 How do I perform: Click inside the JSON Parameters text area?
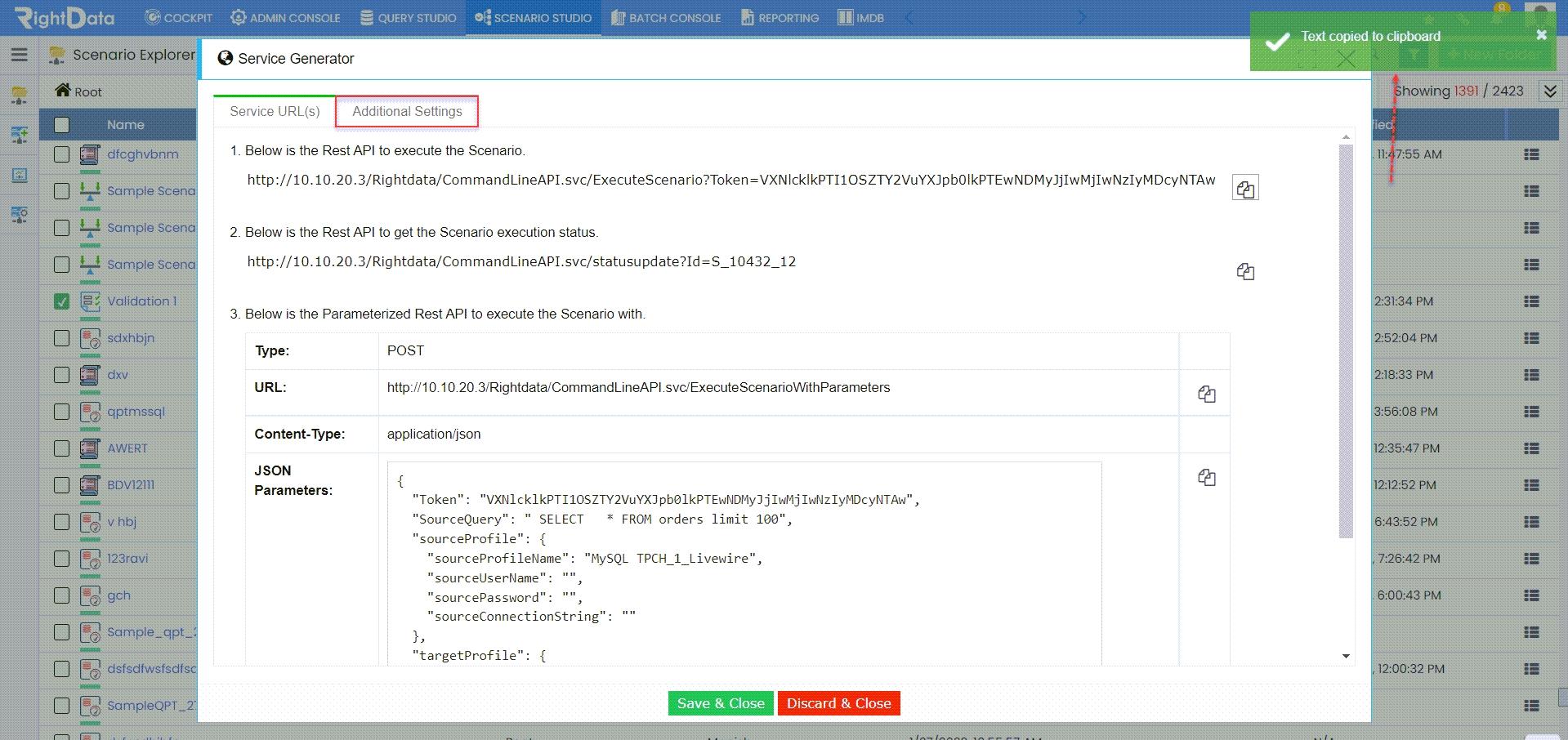744,564
